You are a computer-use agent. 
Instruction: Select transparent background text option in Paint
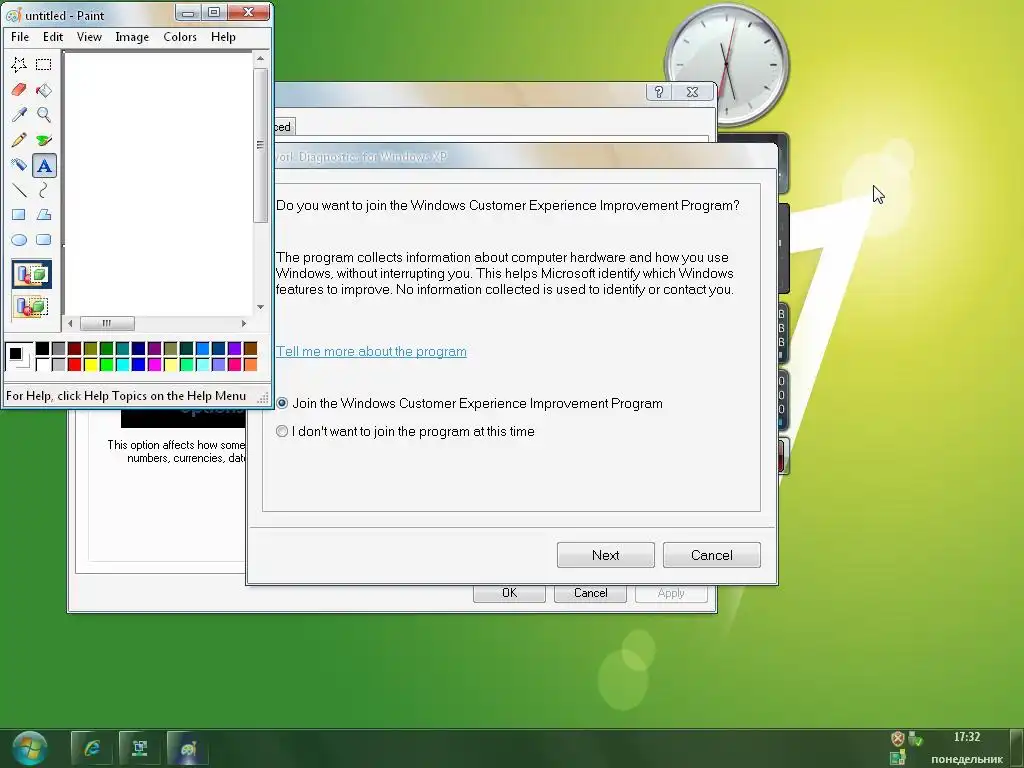[31, 306]
